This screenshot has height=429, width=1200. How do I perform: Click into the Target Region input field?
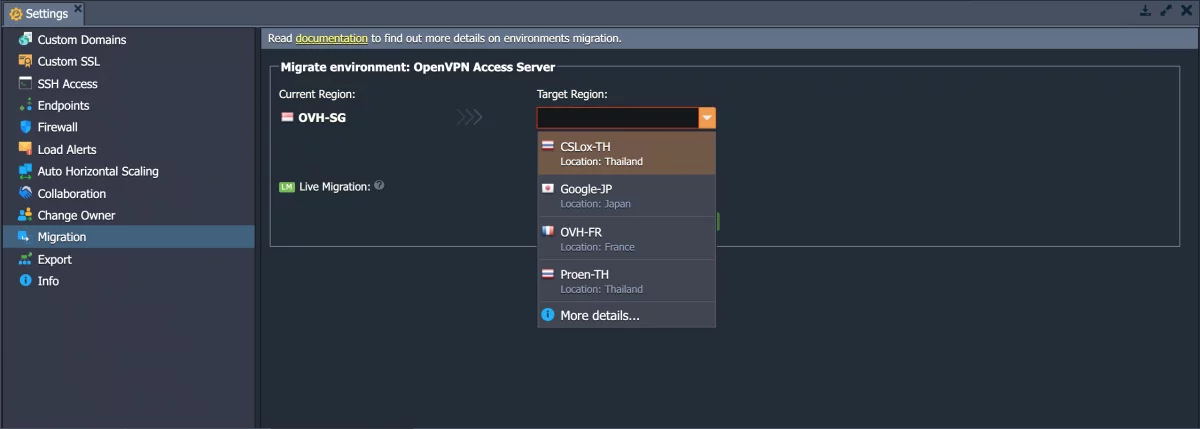point(618,118)
